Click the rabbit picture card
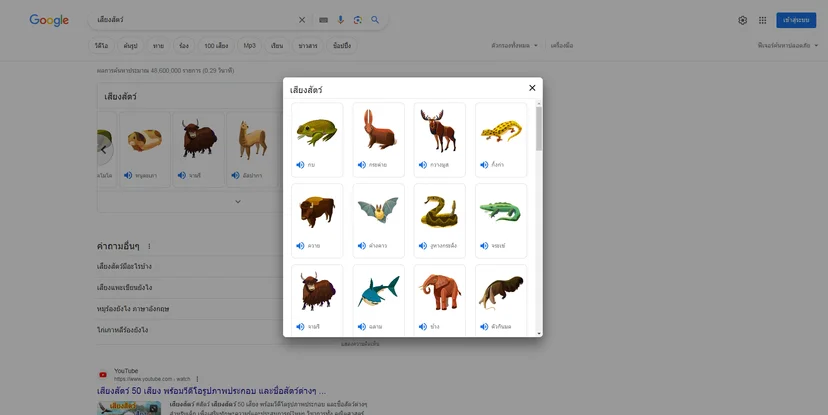Viewport: 828px width, 415px height. pyautogui.click(x=379, y=139)
